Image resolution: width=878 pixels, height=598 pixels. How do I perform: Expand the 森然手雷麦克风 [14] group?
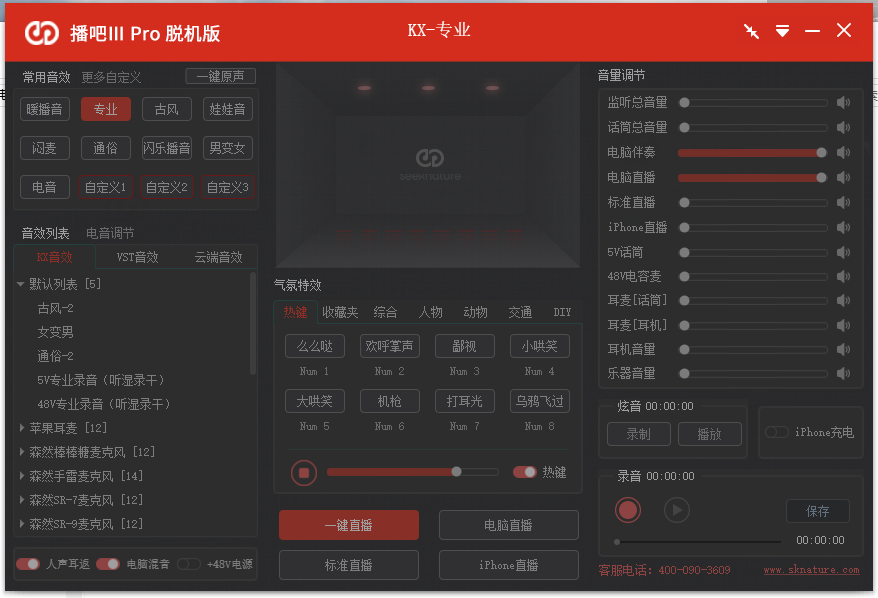click(x=21, y=476)
